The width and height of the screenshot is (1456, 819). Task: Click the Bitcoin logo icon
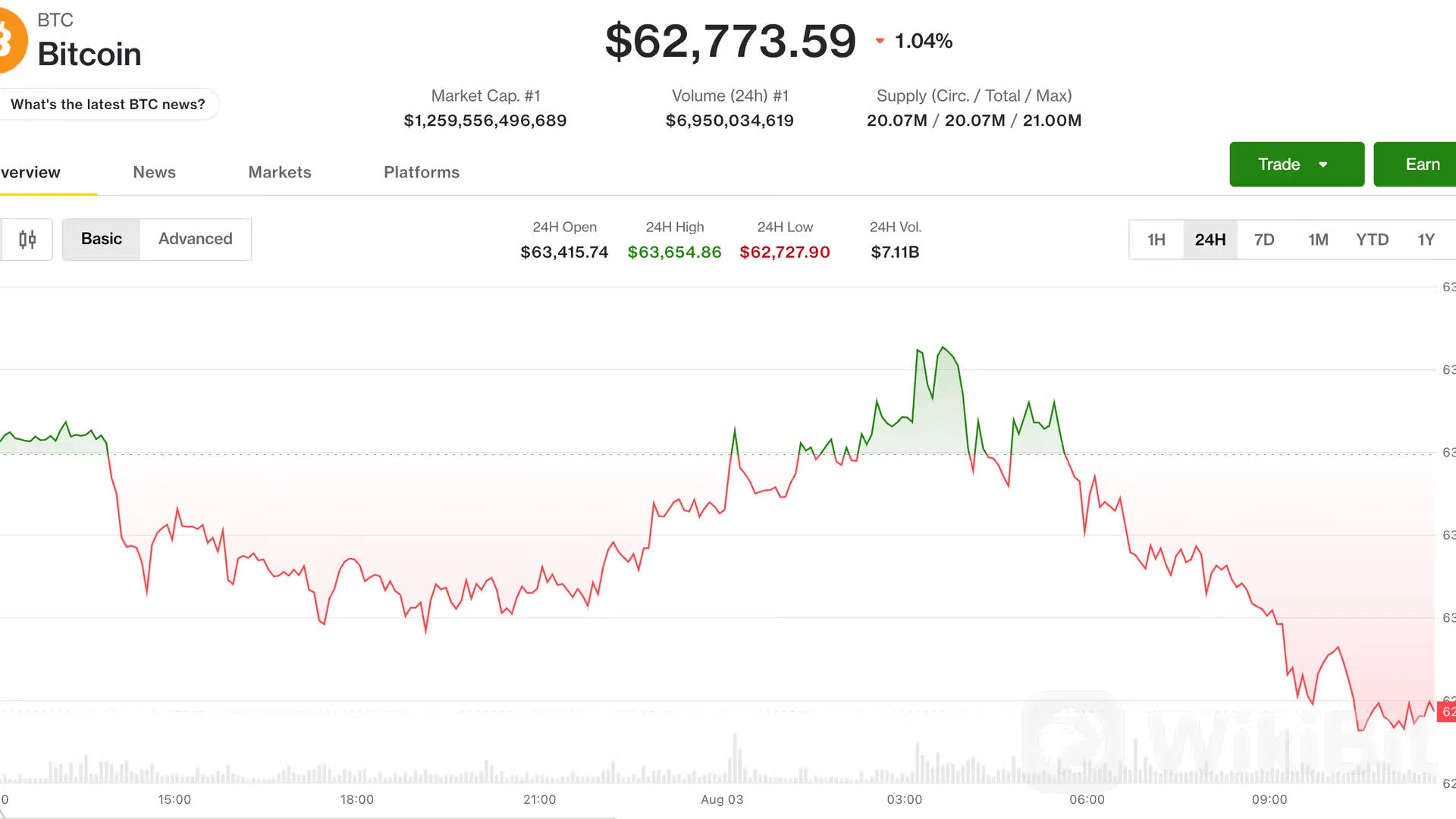[x=11, y=41]
